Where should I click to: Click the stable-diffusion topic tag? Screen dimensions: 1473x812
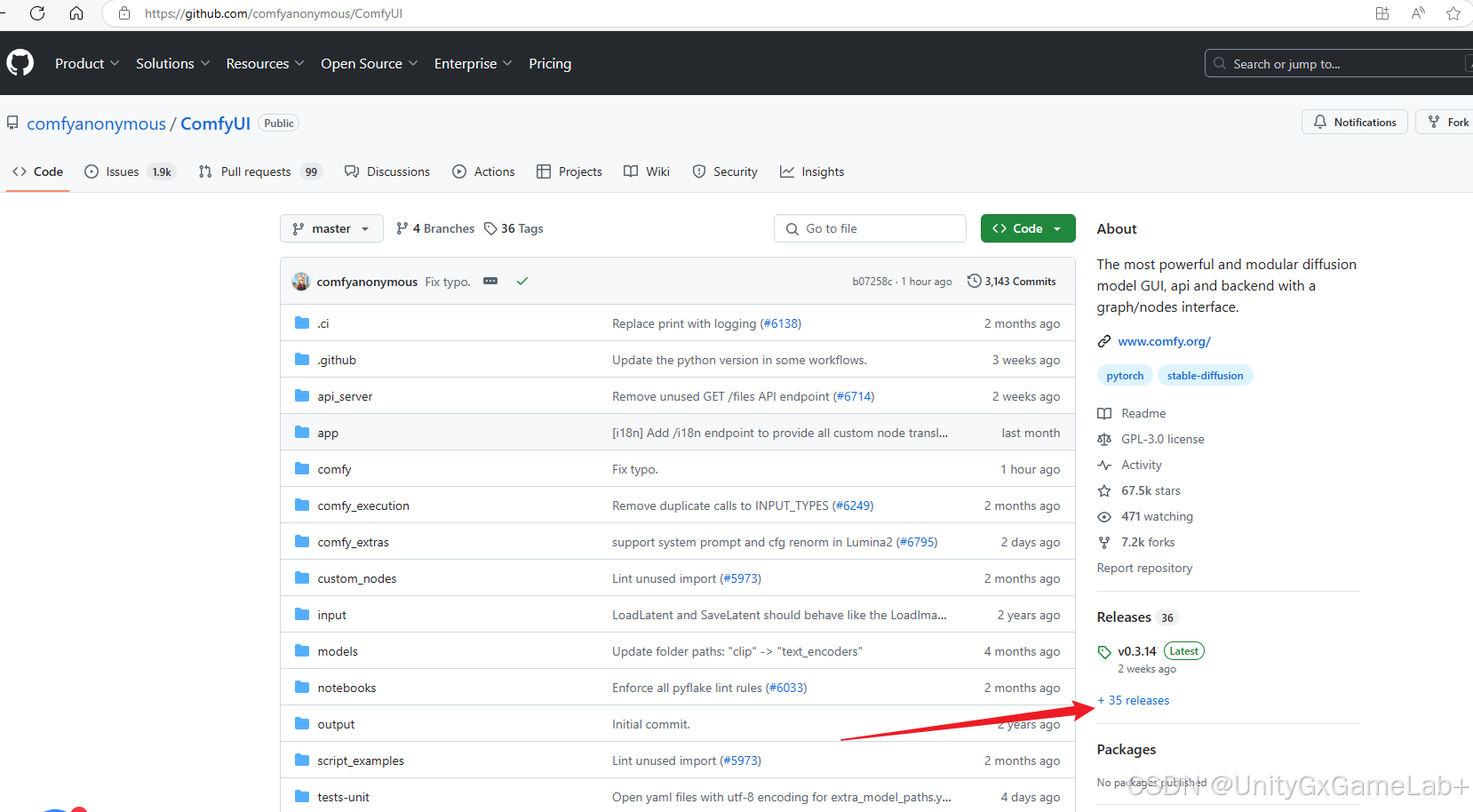pos(1205,375)
